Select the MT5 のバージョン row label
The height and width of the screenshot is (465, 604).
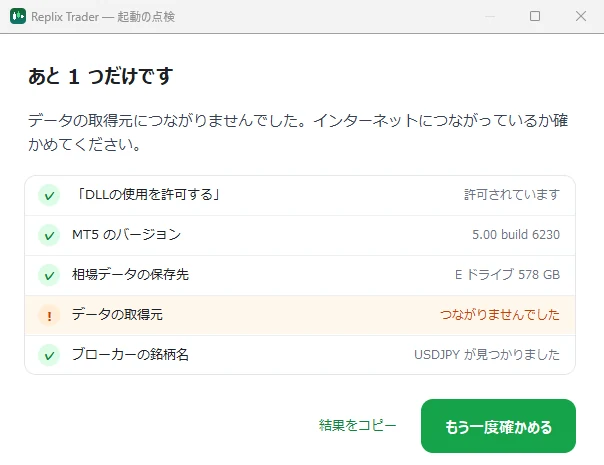coord(126,235)
